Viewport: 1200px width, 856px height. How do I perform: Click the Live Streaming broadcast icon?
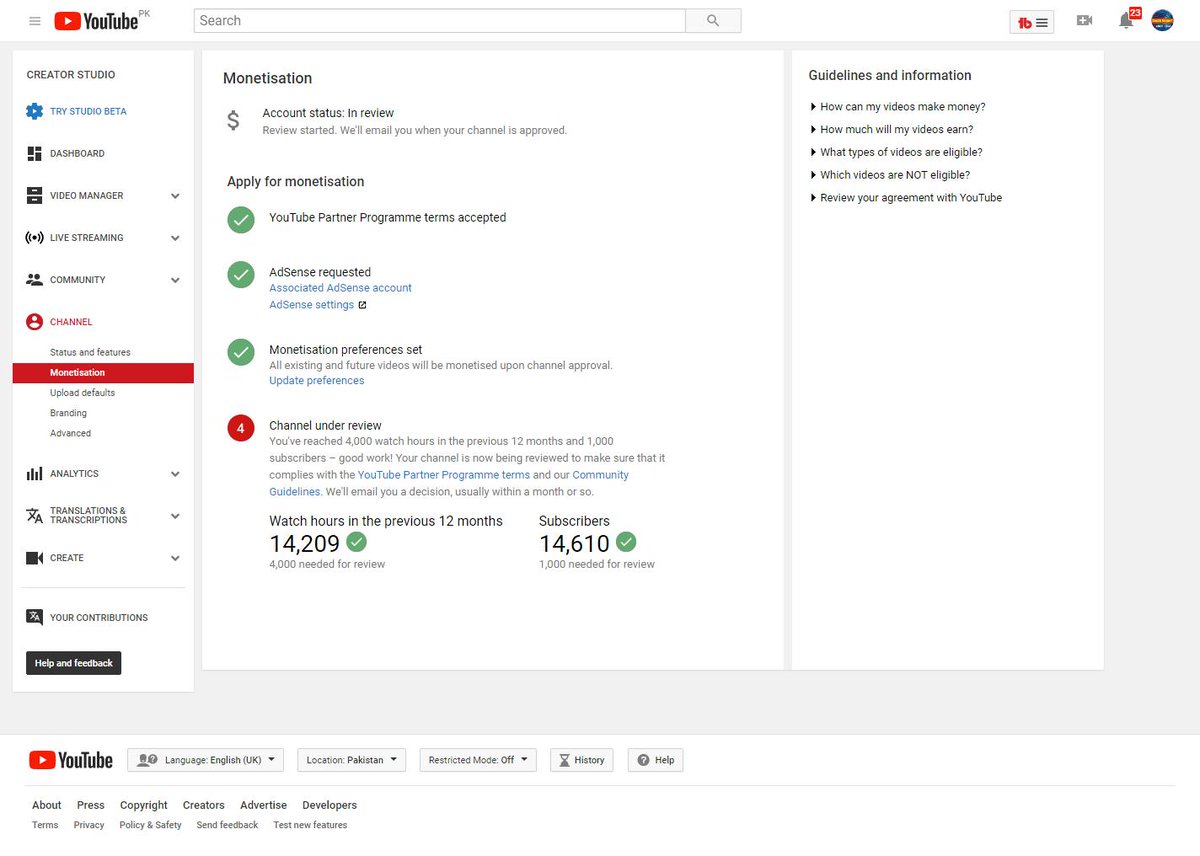click(x=35, y=238)
